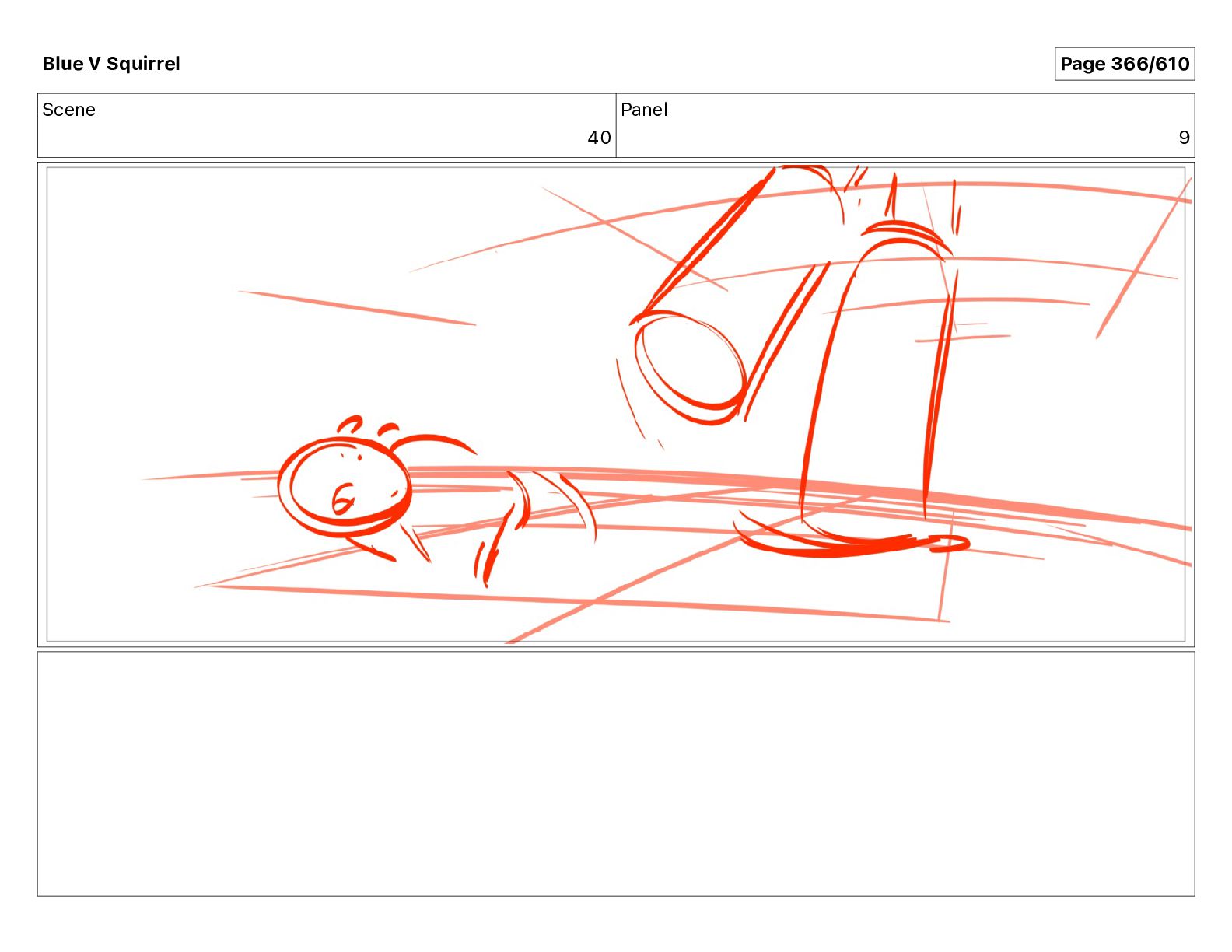Click the 'Panel' field label
Screen dimensions: 1232x952
pyautogui.click(x=644, y=110)
